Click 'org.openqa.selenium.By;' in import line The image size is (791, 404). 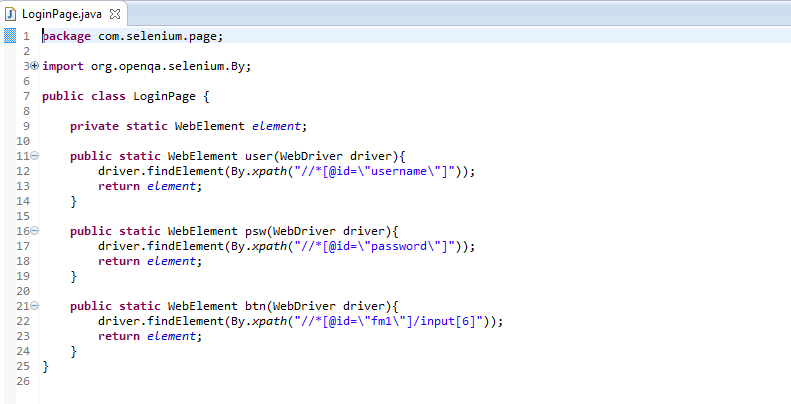(171, 67)
